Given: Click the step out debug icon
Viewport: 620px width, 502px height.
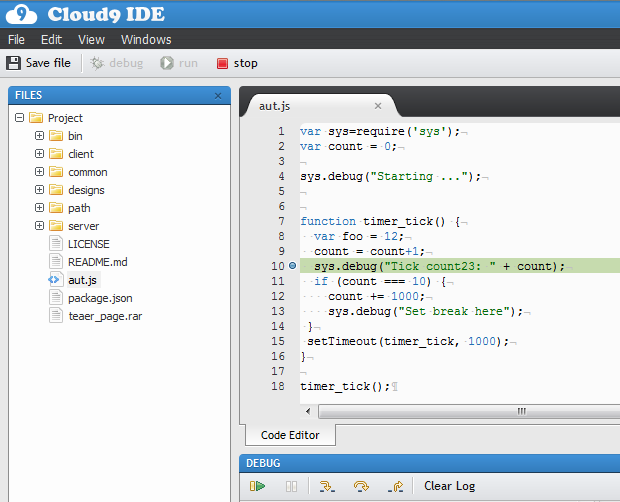Looking at the screenshot, I should point(395,486).
